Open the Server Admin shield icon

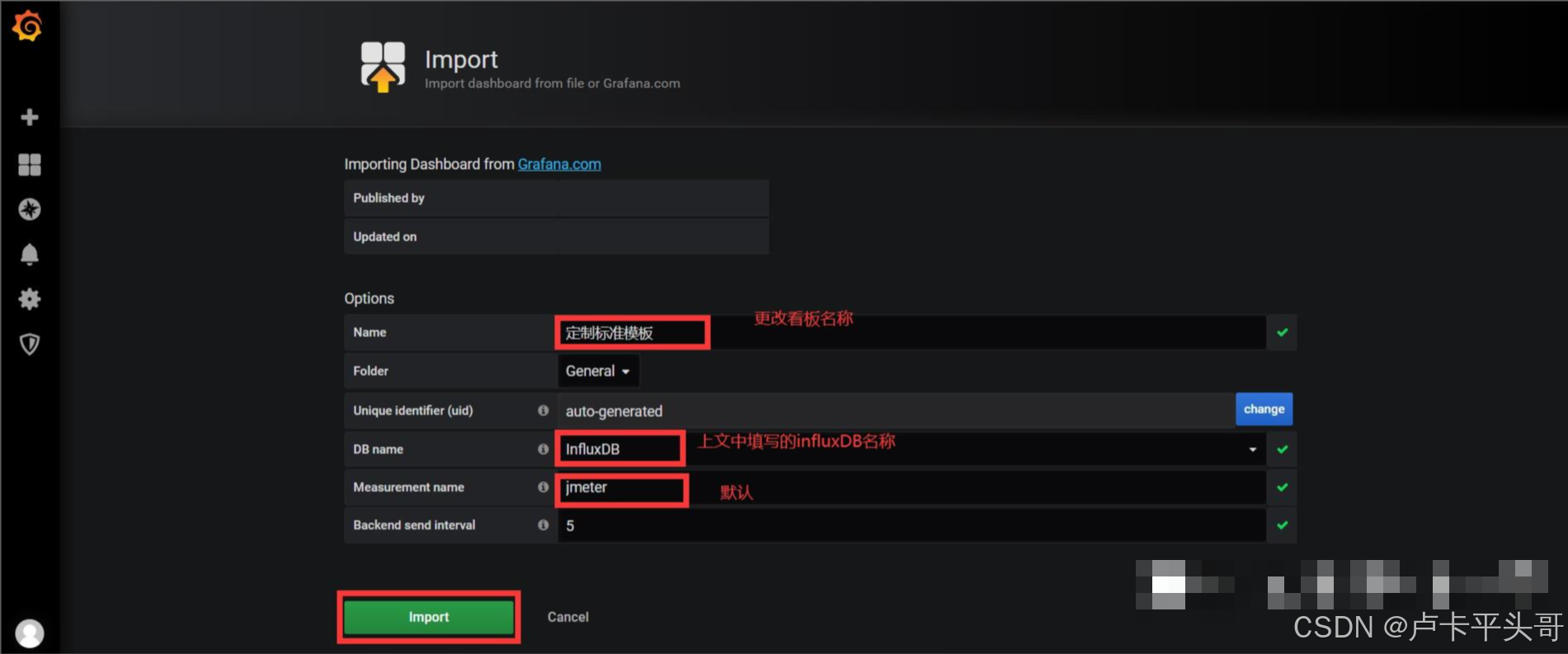pyautogui.click(x=30, y=344)
